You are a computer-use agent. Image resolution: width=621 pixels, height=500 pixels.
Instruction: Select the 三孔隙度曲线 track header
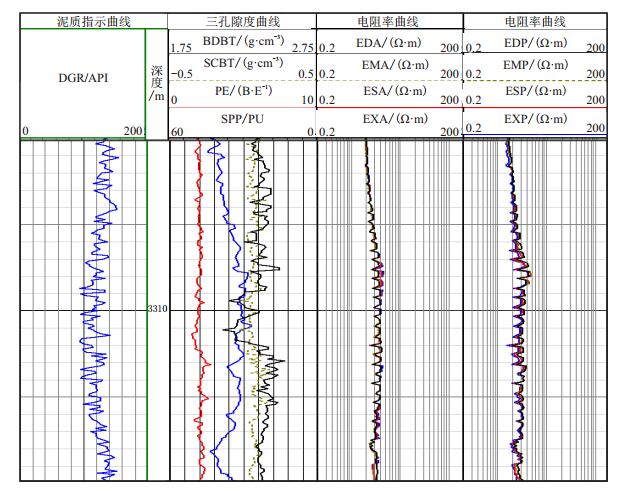242,21
